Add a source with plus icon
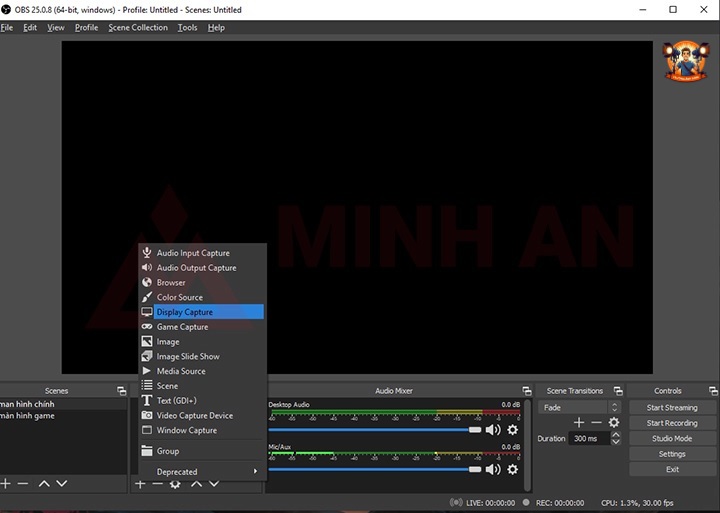The width and height of the screenshot is (720, 513). (x=140, y=484)
